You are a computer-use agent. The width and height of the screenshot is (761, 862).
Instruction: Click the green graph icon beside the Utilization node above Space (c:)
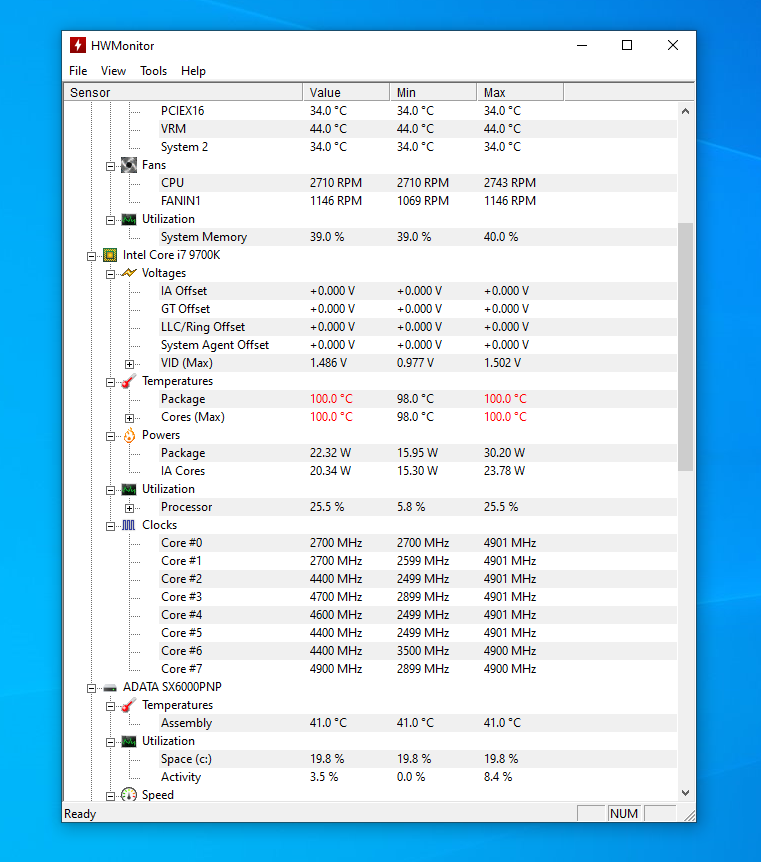[x=129, y=741]
